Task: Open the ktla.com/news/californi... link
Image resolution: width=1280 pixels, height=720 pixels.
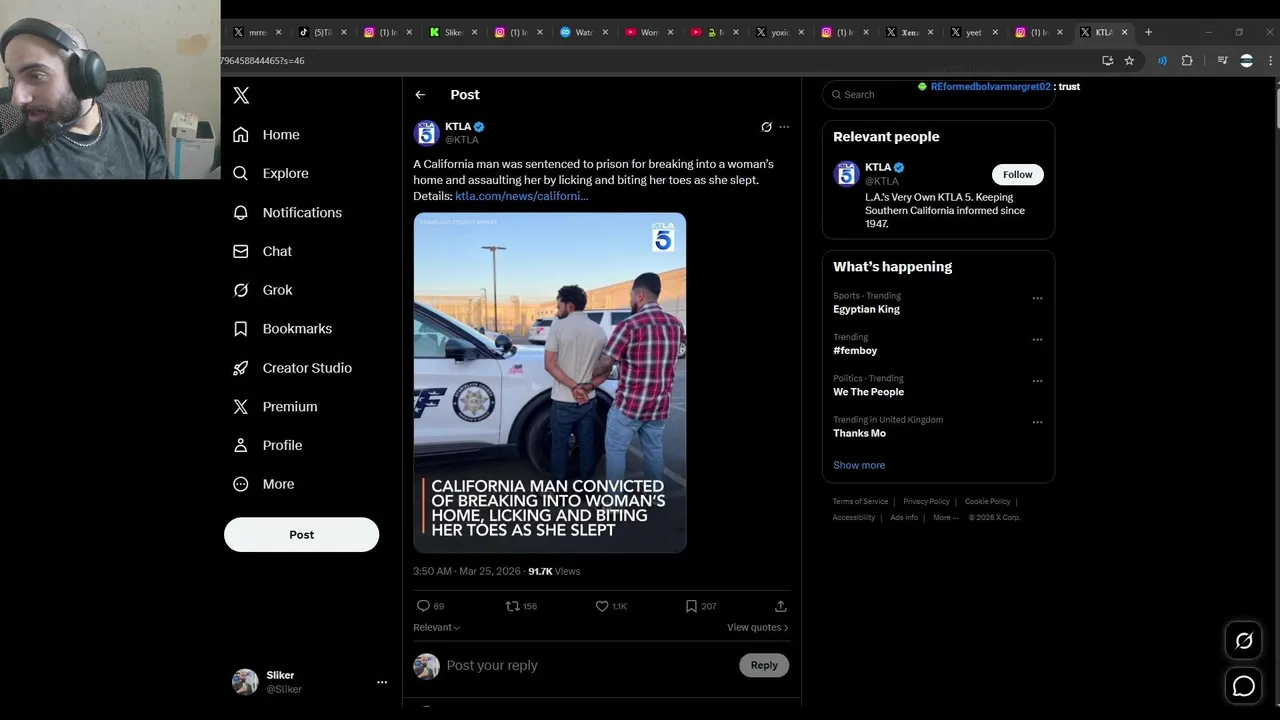Action: click(521, 196)
